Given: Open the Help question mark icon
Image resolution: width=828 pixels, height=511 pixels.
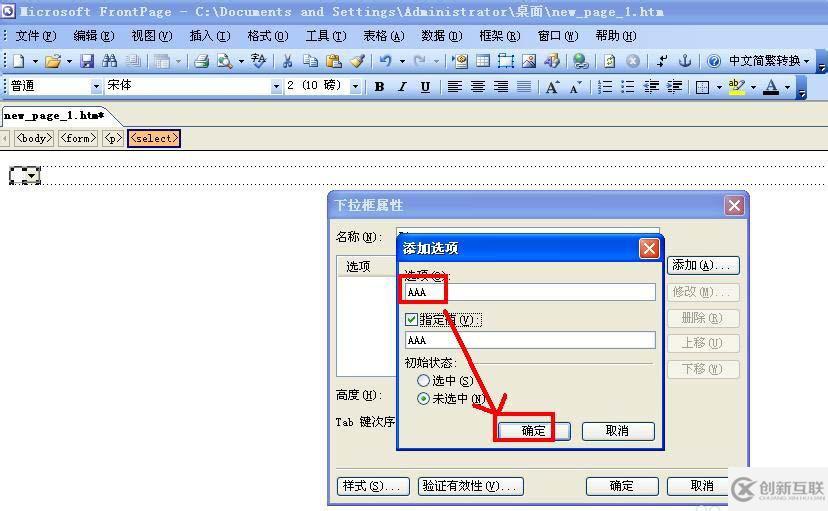Looking at the screenshot, I should tap(713, 61).
